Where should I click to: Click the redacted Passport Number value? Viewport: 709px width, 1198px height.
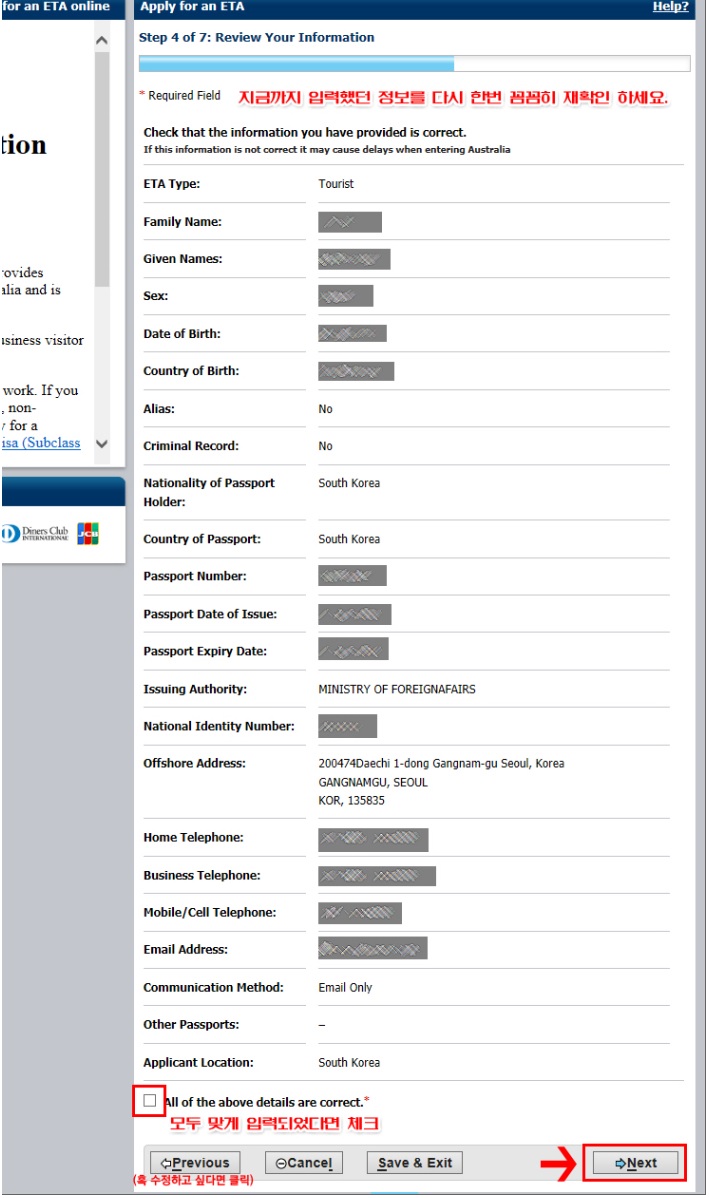(352, 576)
